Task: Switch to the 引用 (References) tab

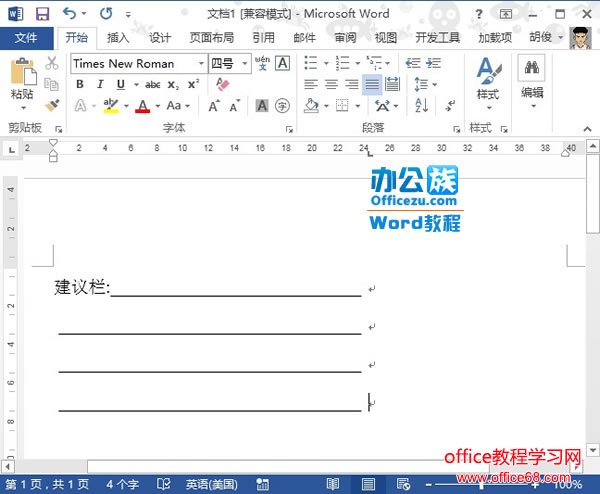Action: point(263,37)
